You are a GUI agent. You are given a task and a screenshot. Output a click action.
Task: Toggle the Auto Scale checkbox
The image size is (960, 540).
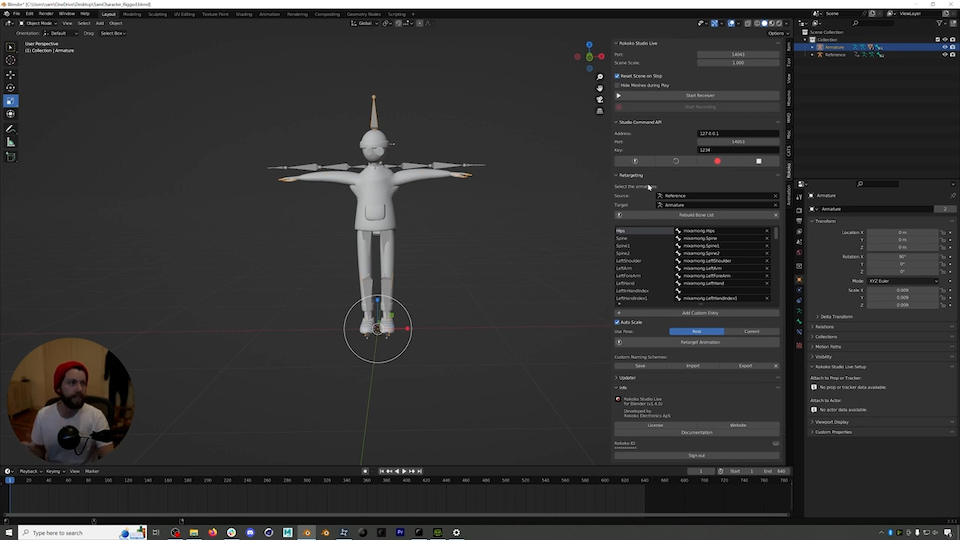point(617,322)
